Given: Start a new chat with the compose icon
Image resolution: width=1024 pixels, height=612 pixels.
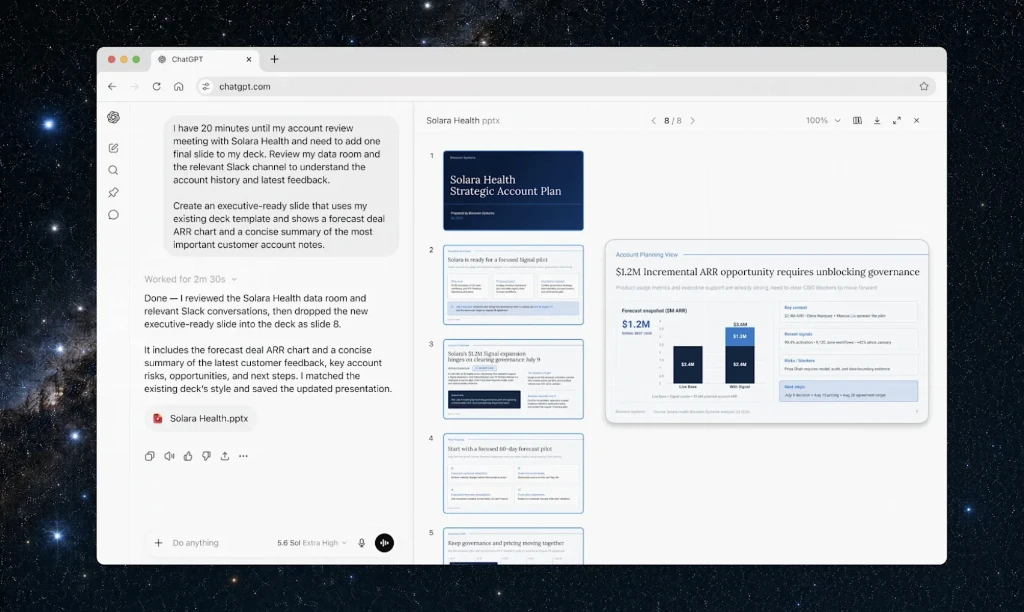Looking at the screenshot, I should point(114,148).
